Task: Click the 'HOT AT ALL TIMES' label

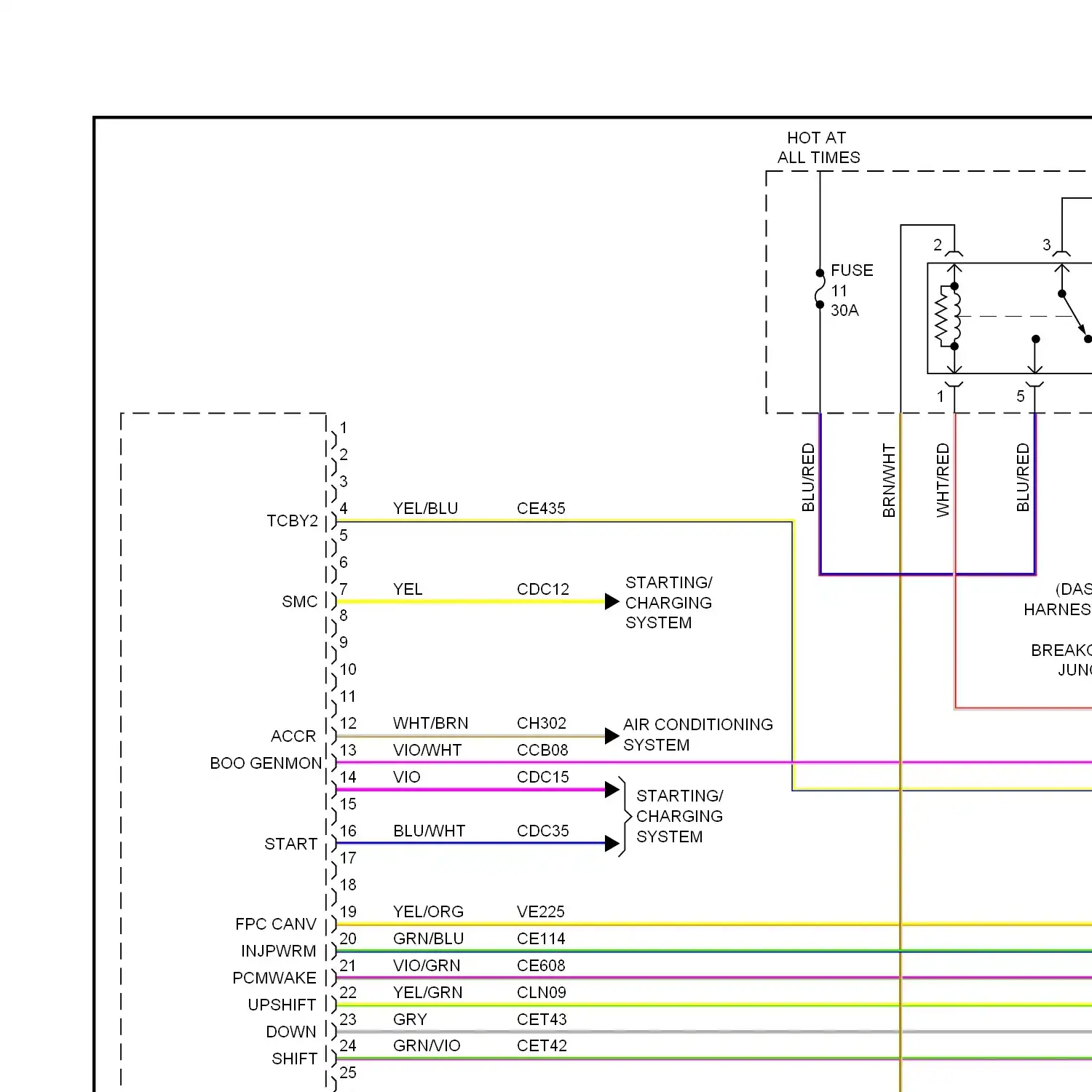Action: click(x=818, y=148)
